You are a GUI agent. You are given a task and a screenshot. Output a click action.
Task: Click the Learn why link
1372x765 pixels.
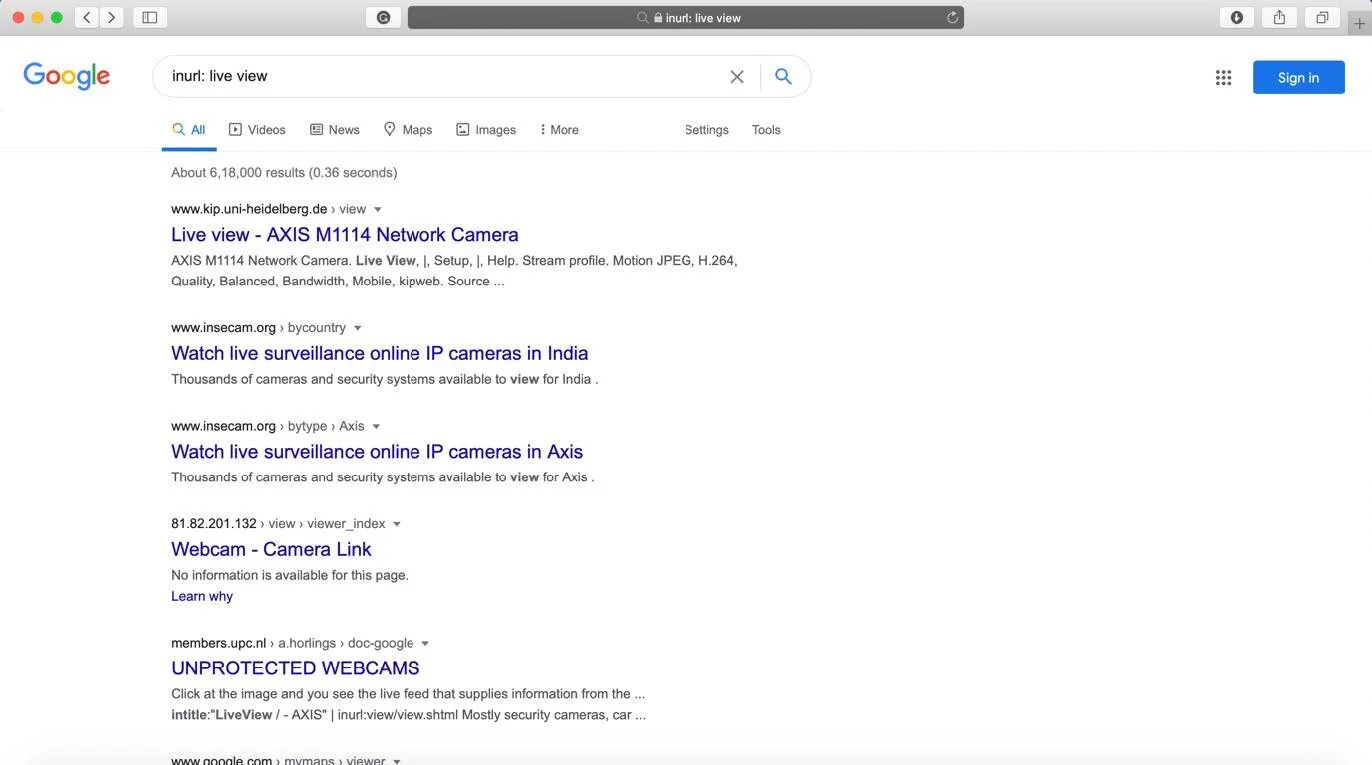pos(202,596)
